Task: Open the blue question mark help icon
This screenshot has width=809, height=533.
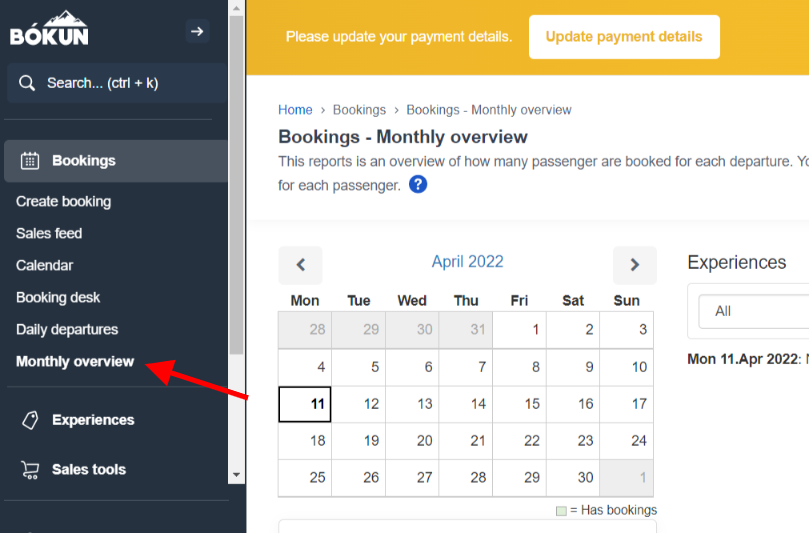Action: click(418, 184)
